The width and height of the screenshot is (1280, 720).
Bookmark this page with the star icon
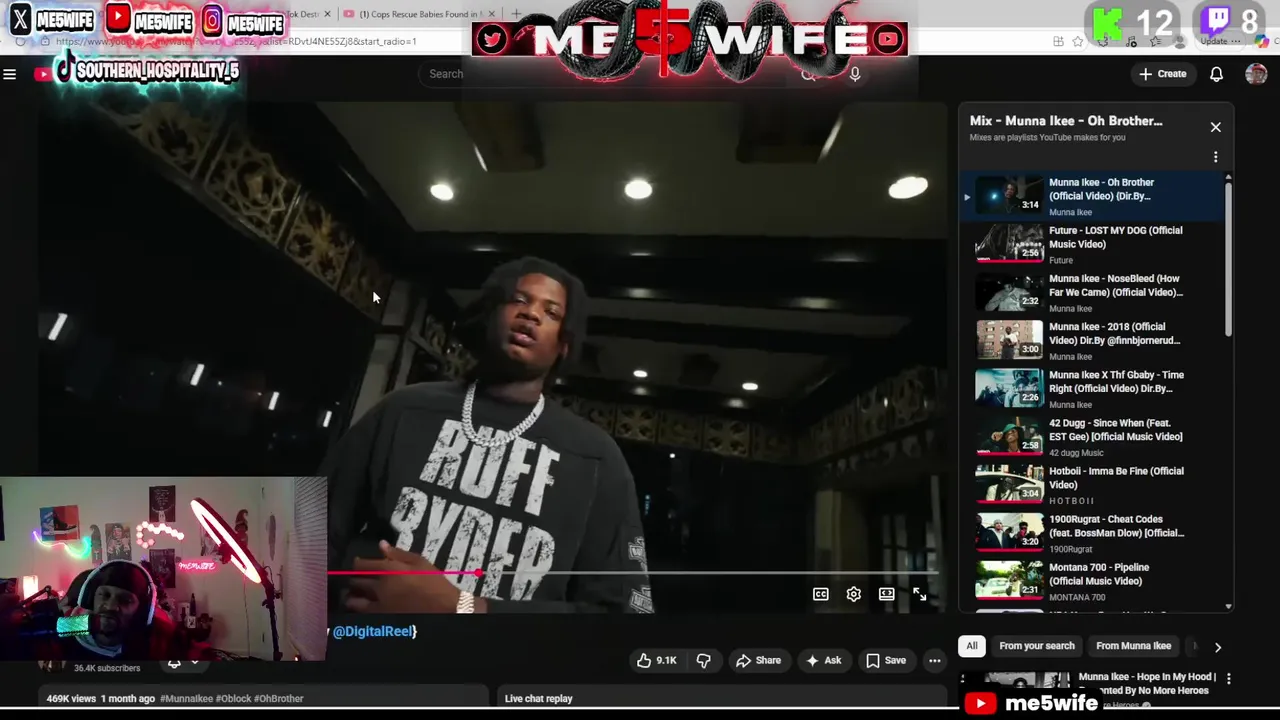1077,42
